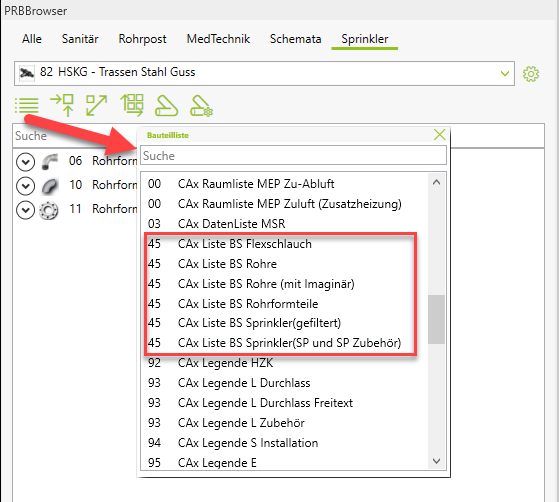Switch to the Sanitär tab
The image size is (559, 502).
coord(80,39)
